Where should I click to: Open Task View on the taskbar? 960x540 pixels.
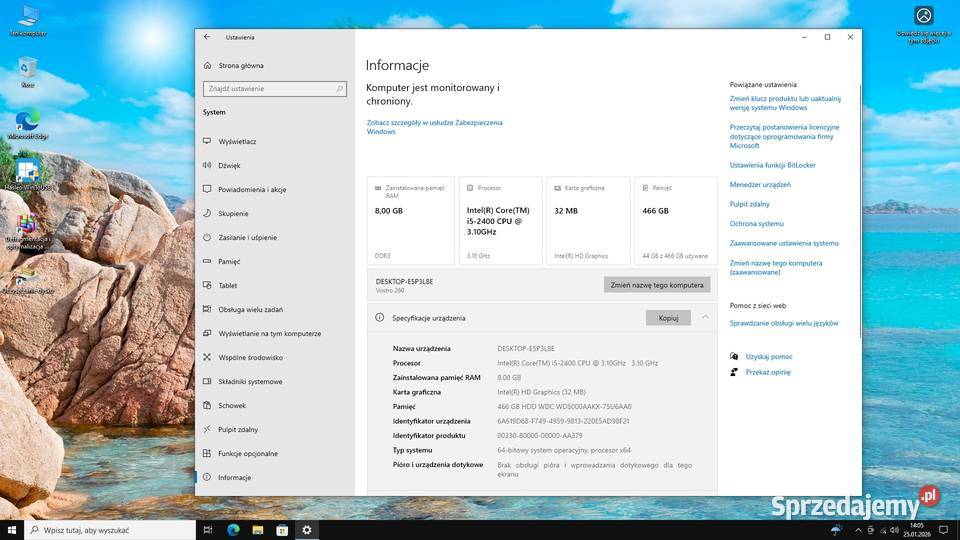click(x=208, y=530)
